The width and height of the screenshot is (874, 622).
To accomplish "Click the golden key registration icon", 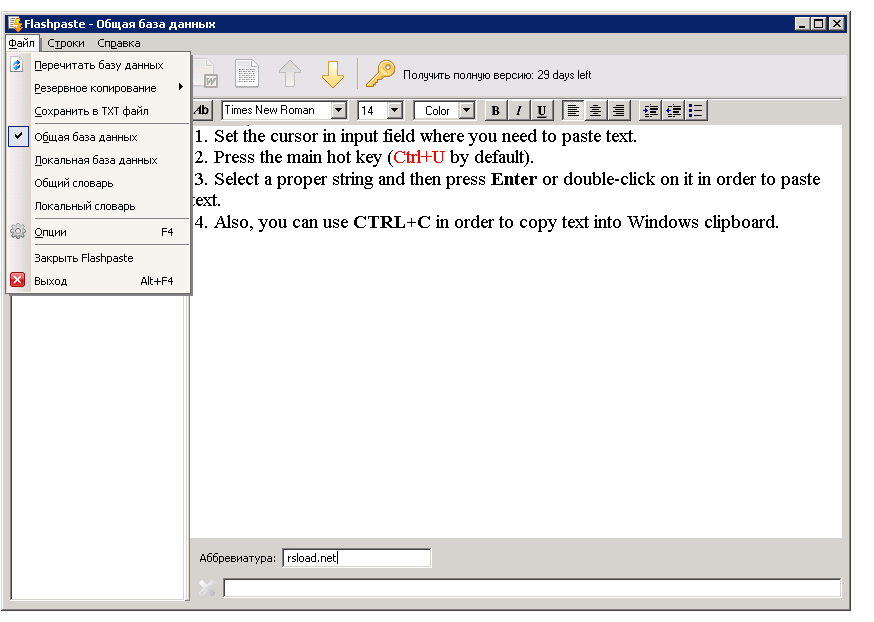I will (380, 74).
